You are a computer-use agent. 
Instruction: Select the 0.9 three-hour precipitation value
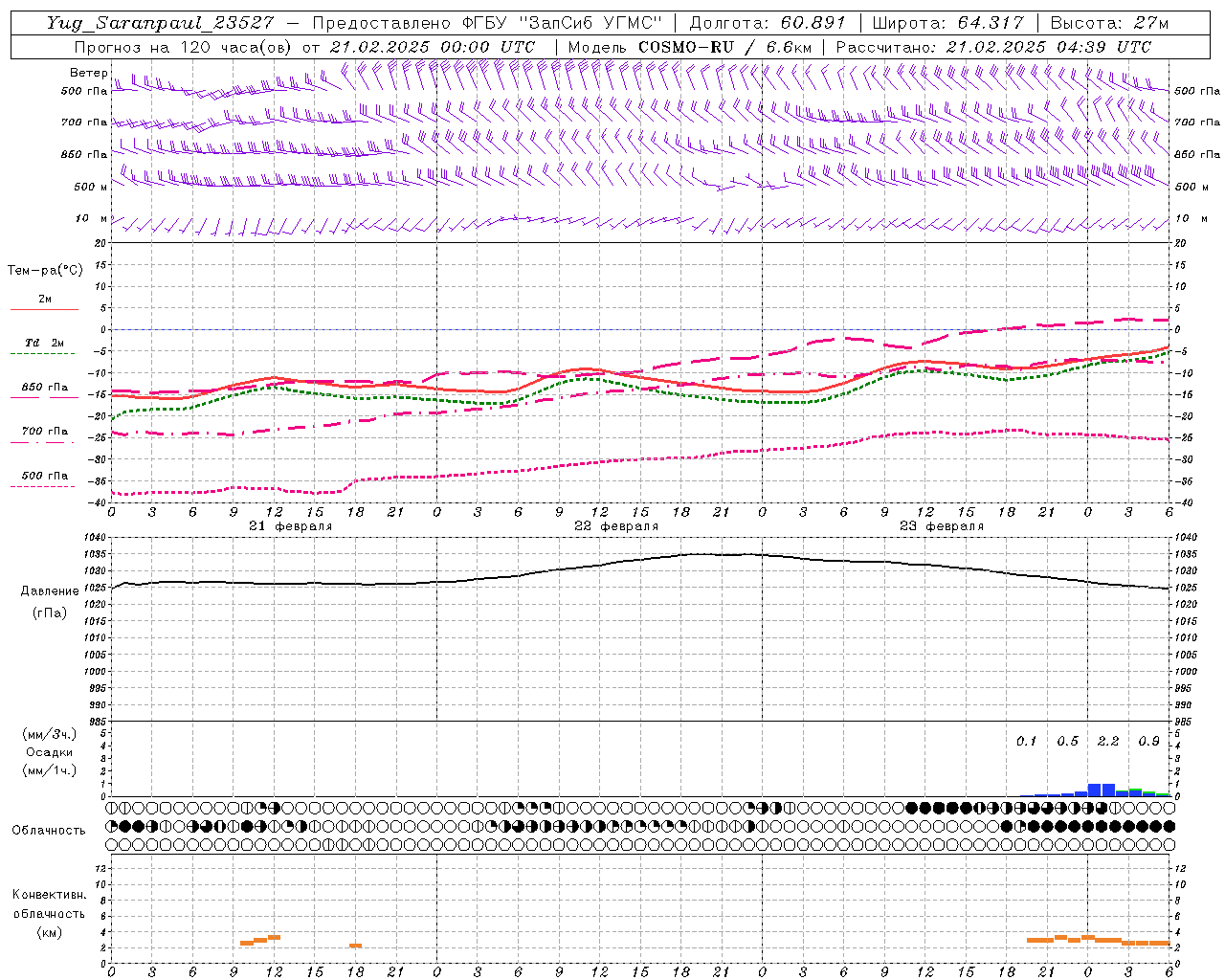coord(1148,741)
